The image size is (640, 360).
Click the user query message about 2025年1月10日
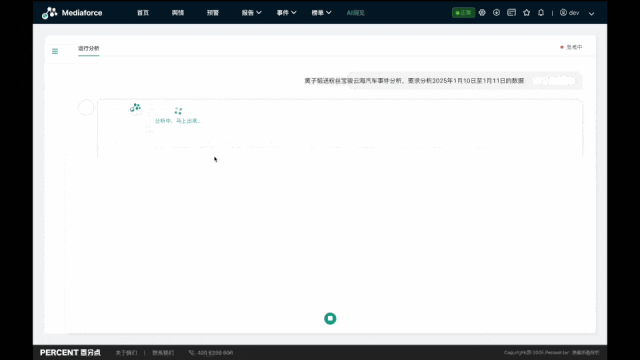[x=414, y=81]
